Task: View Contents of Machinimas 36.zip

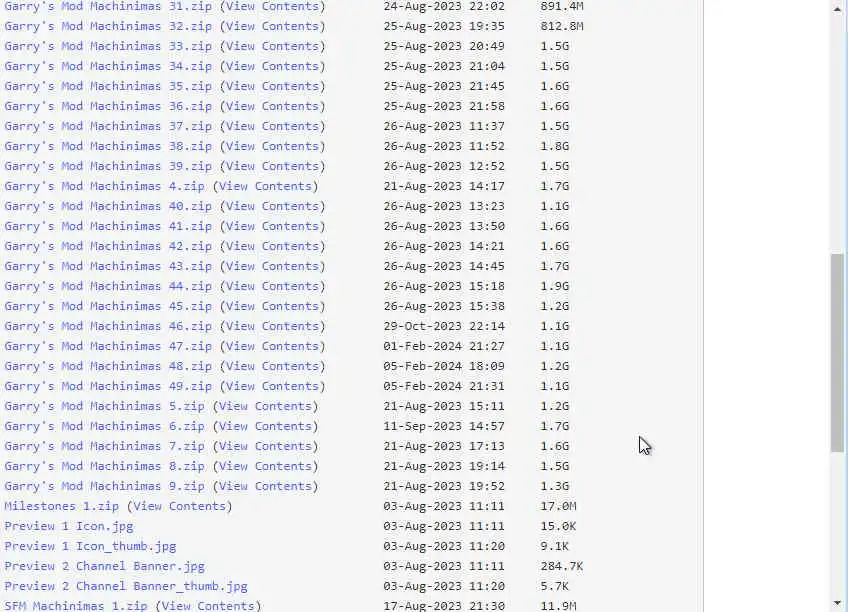Action: pos(273,107)
